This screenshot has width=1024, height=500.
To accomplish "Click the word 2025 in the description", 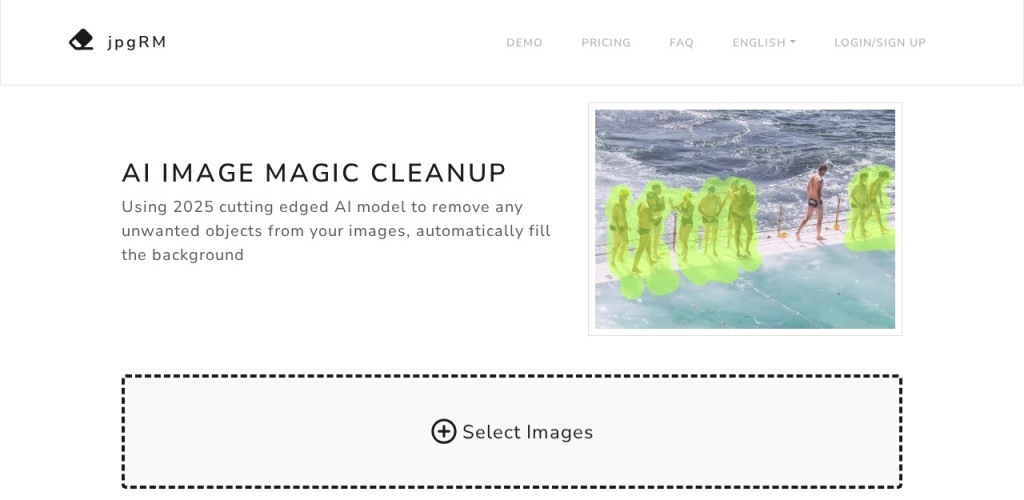I will (193, 207).
